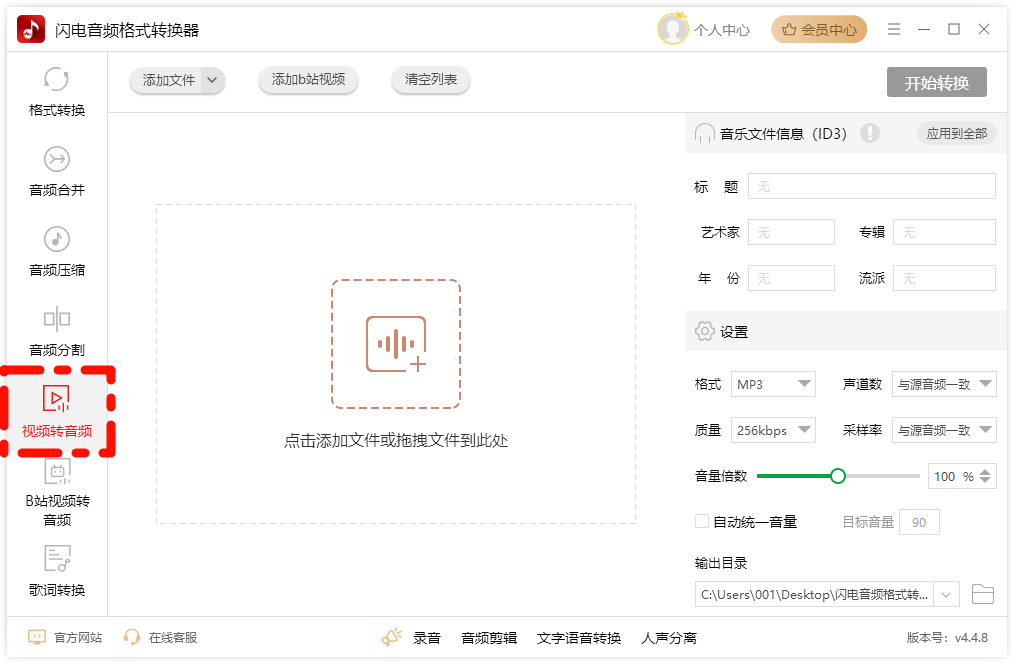Open the 音频分割 audio split icon
1014x664 pixels.
[x=56, y=319]
